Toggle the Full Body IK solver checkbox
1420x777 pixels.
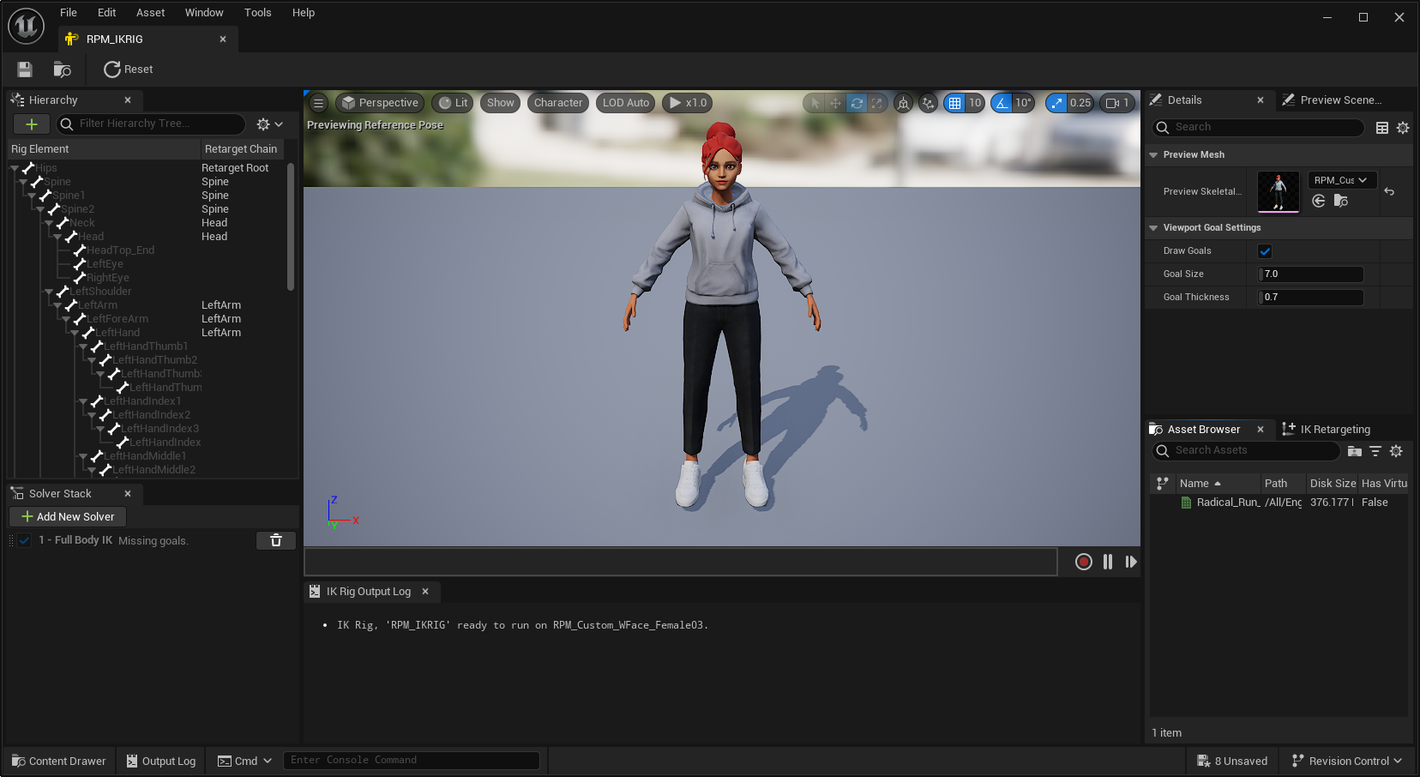click(23, 540)
